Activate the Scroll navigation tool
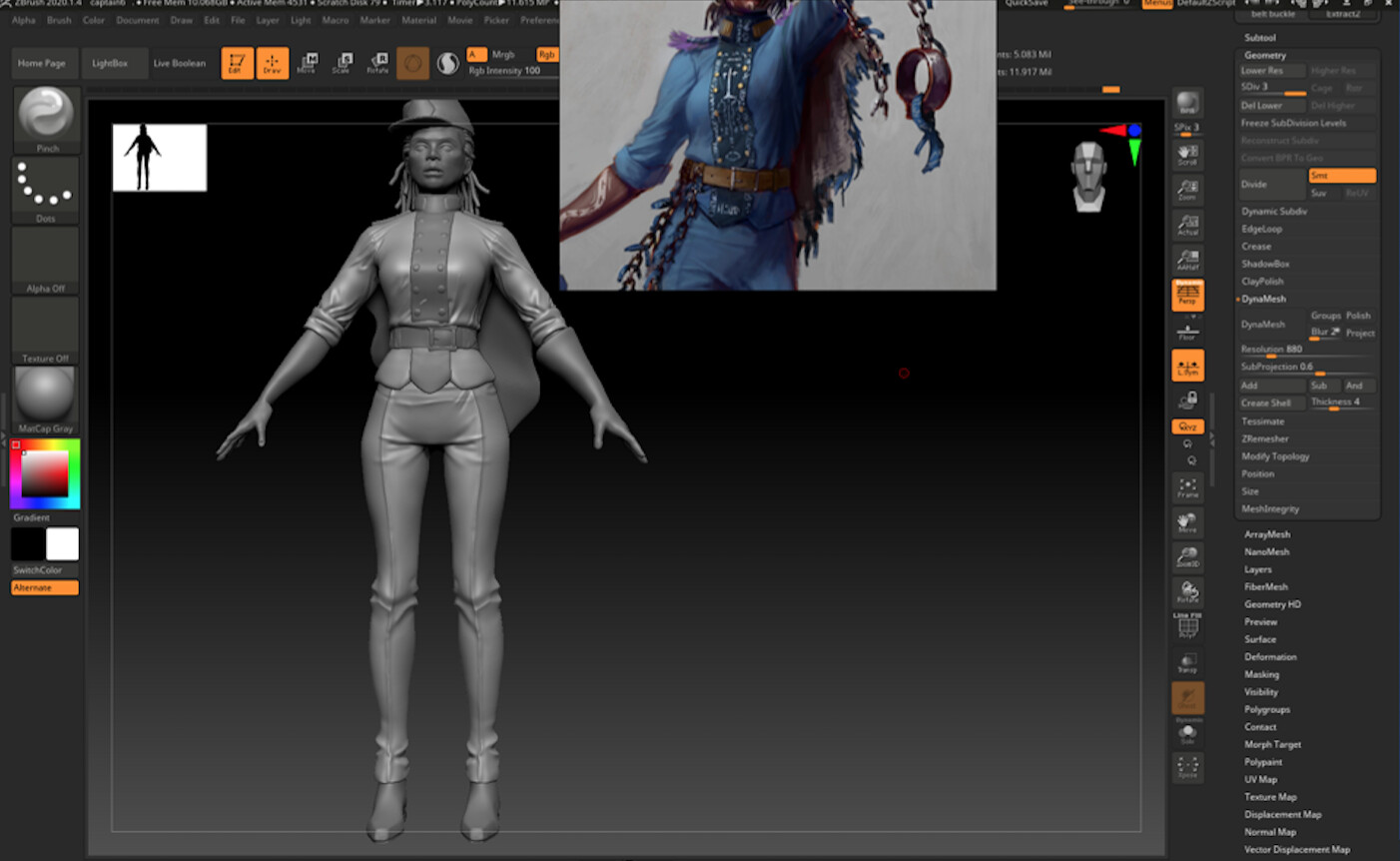 1187,154
